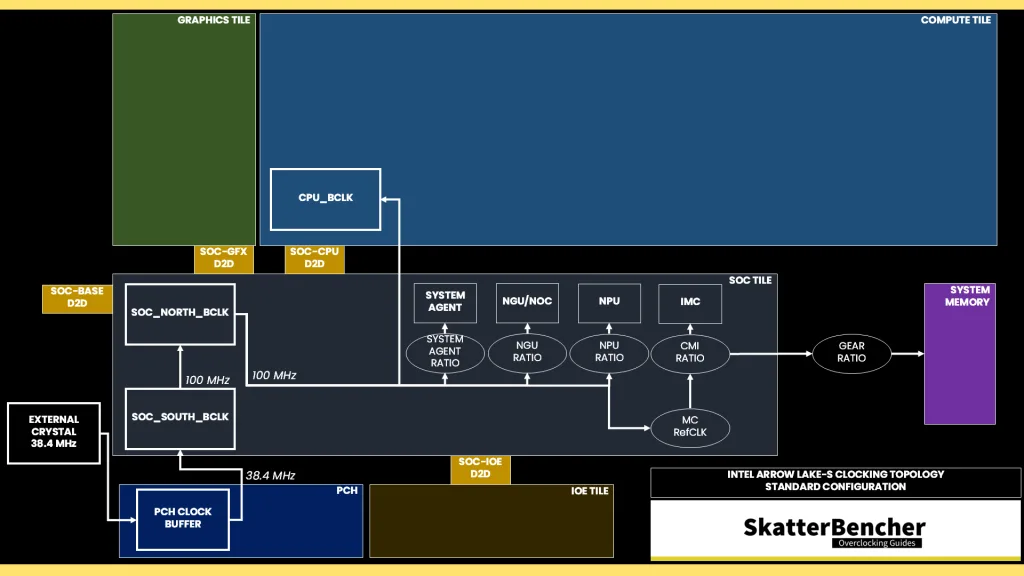Image resolution: width=1024 pixels, height=576 pixels.
Task: Click the NGU/NOC block
Action: [x=527, y=302]
